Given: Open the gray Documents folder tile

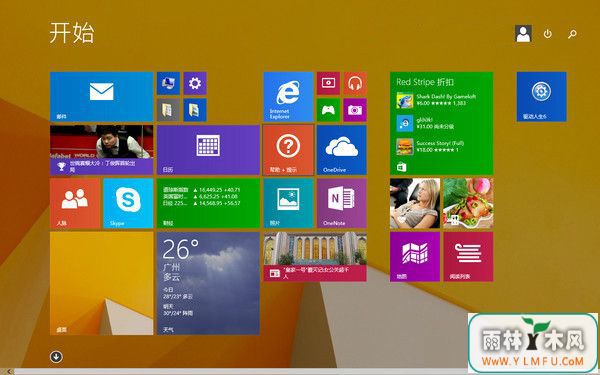Looking at the screenshot, I should point(168,110).
